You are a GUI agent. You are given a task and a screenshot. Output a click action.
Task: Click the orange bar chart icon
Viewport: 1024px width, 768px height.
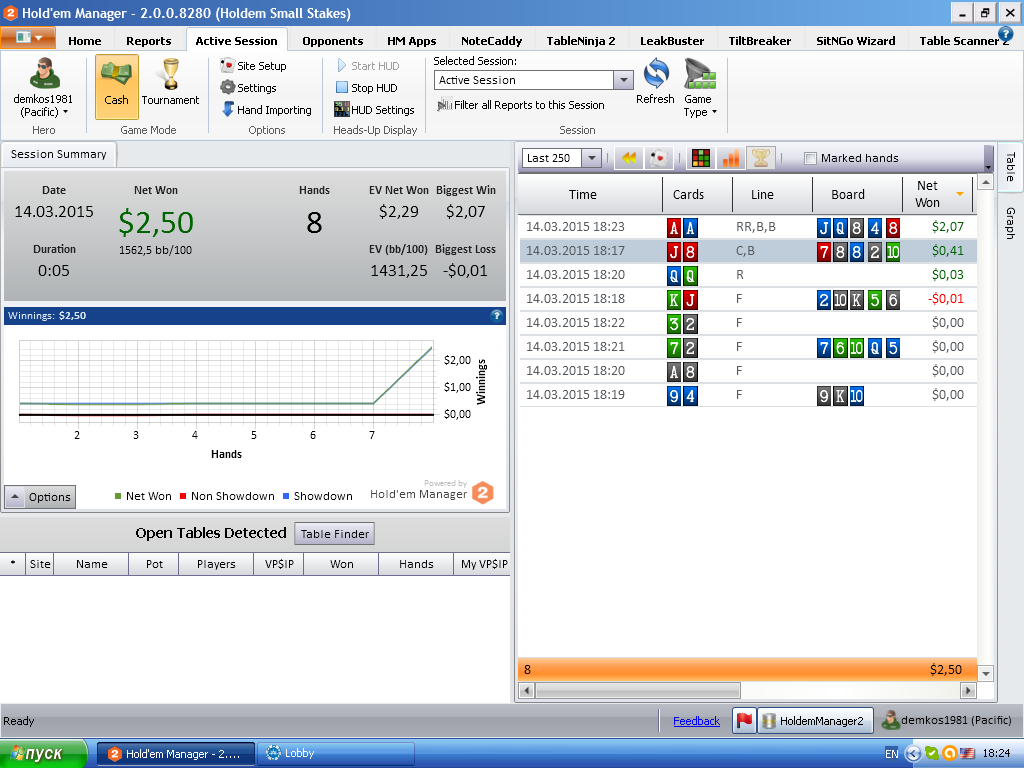(731, 158)
